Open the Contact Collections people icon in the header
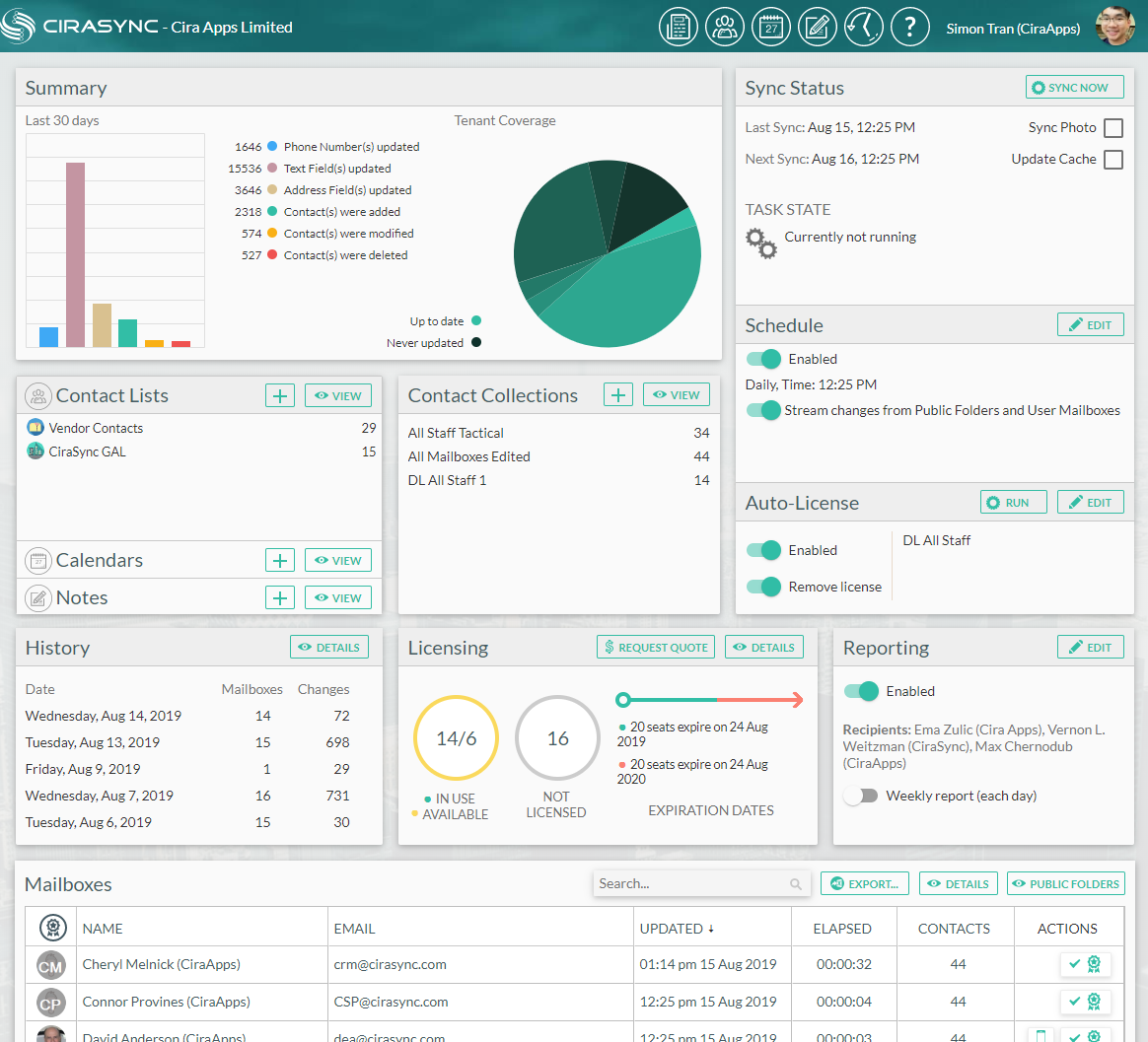Screen dimensions: 1148x1042 click(725, 27)
